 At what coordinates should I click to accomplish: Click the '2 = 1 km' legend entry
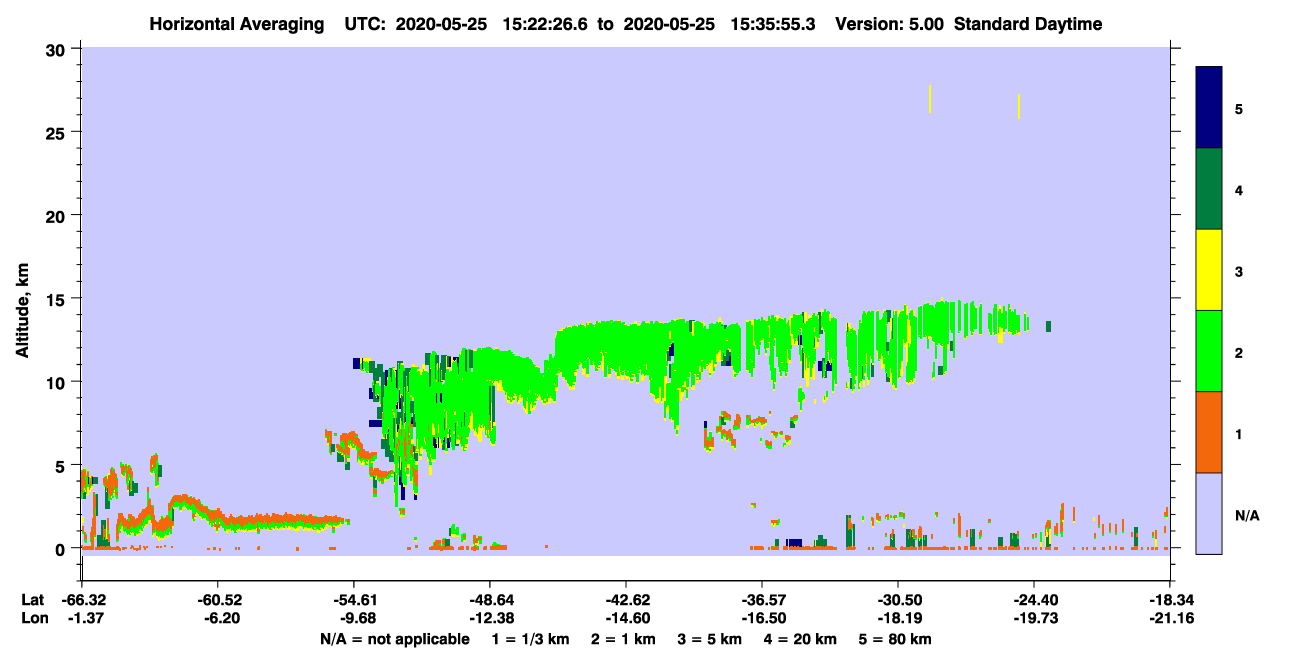623,639
